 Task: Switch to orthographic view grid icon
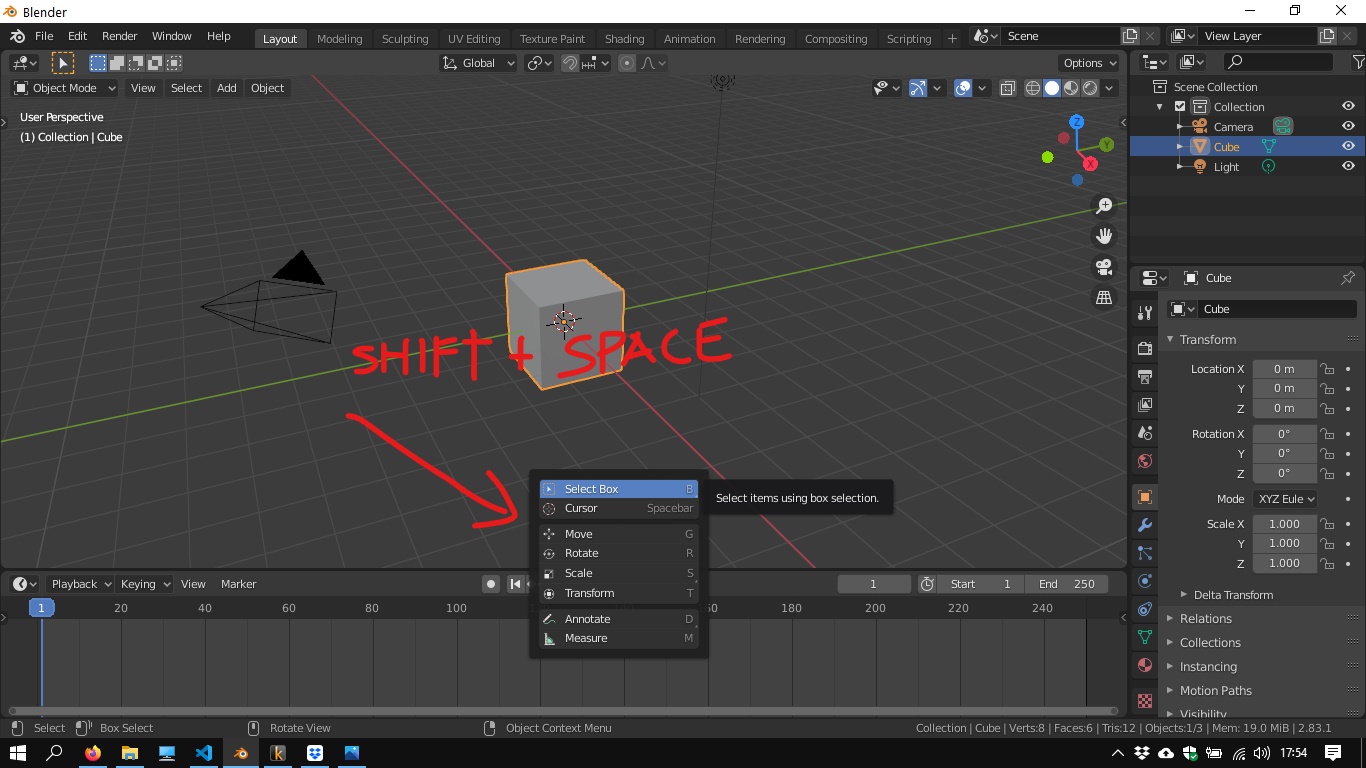coord(1104,298)
